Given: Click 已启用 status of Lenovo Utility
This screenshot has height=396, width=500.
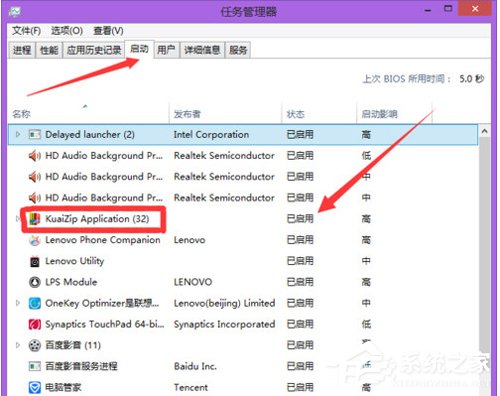Looking at the screenshot, I should (300, 261).
